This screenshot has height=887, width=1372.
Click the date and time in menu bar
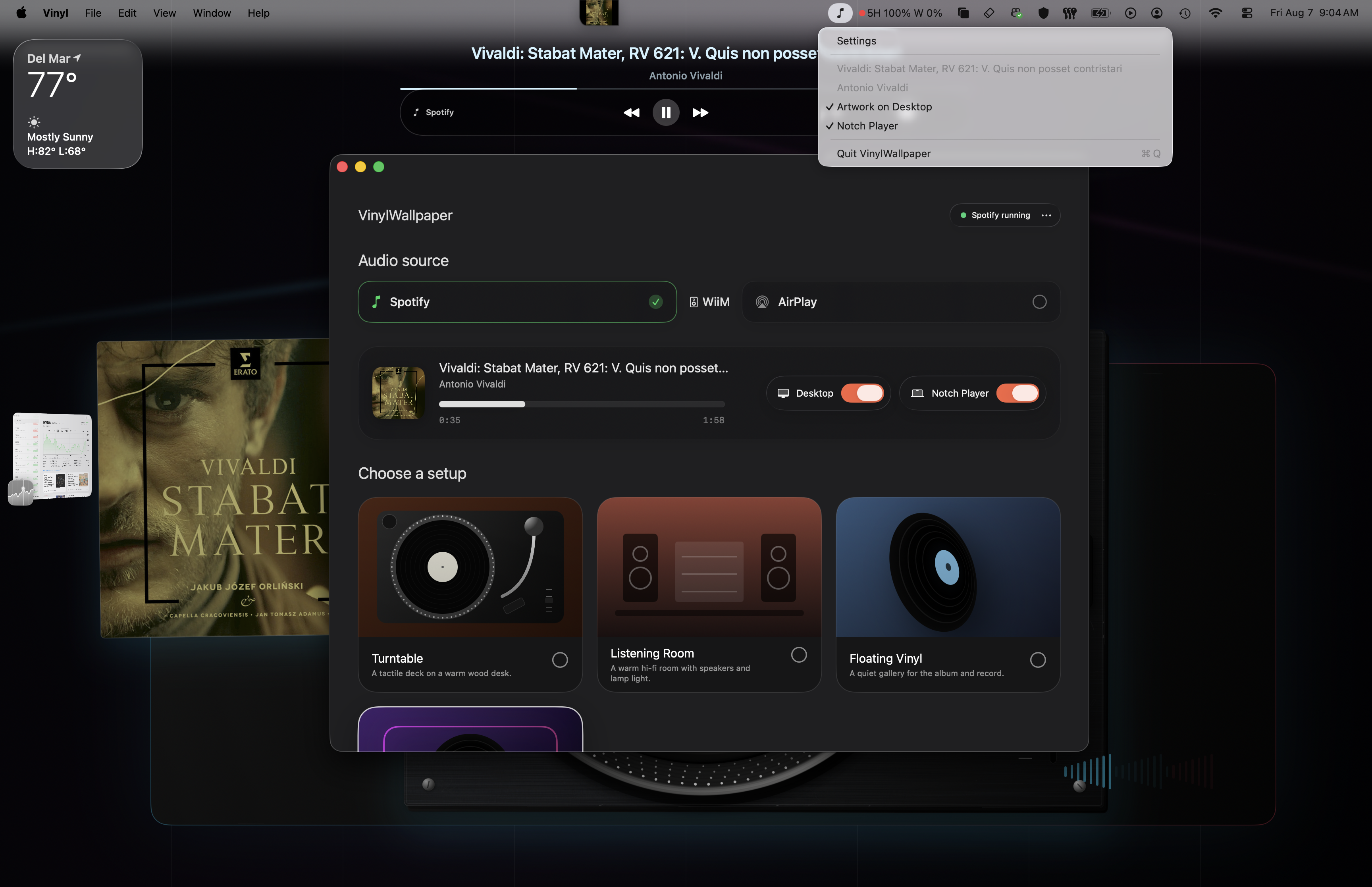(1314, 13)
